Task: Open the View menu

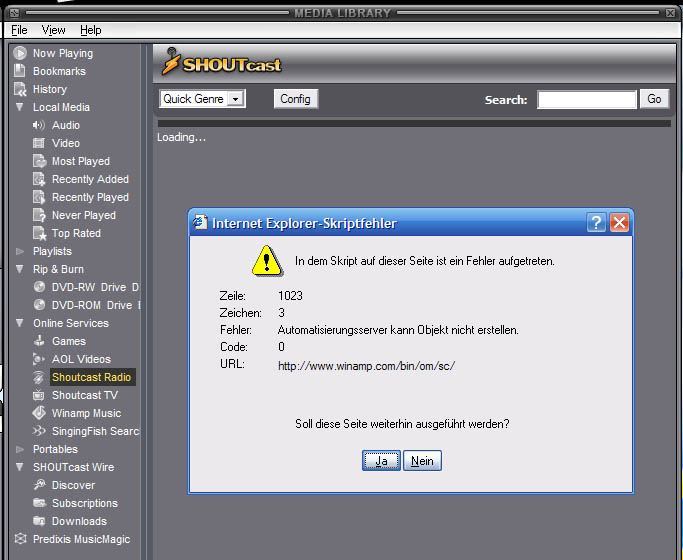Action: pos(54,30)
